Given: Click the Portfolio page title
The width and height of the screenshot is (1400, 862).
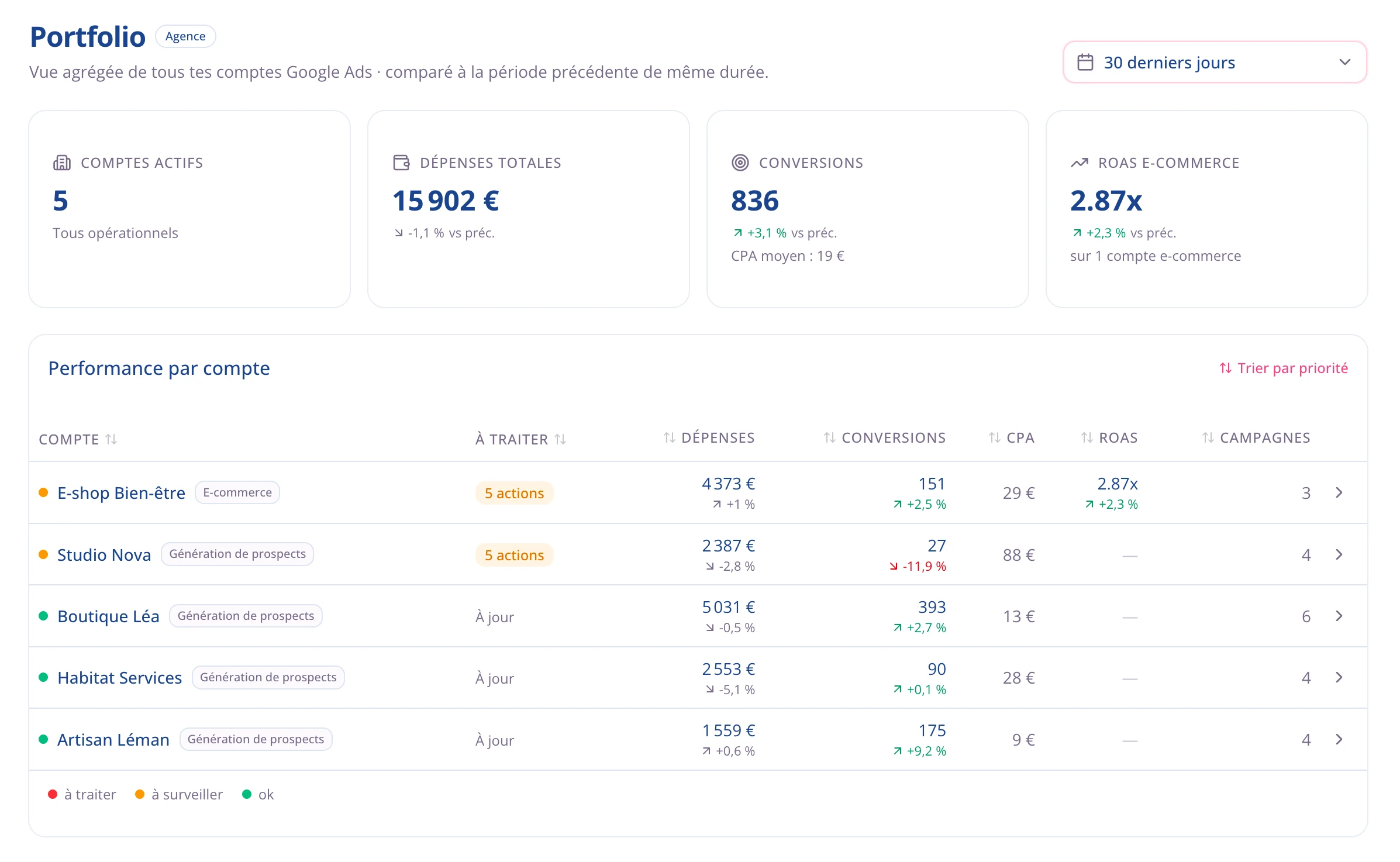Looking at the screenshot, I should coord(88,37).
